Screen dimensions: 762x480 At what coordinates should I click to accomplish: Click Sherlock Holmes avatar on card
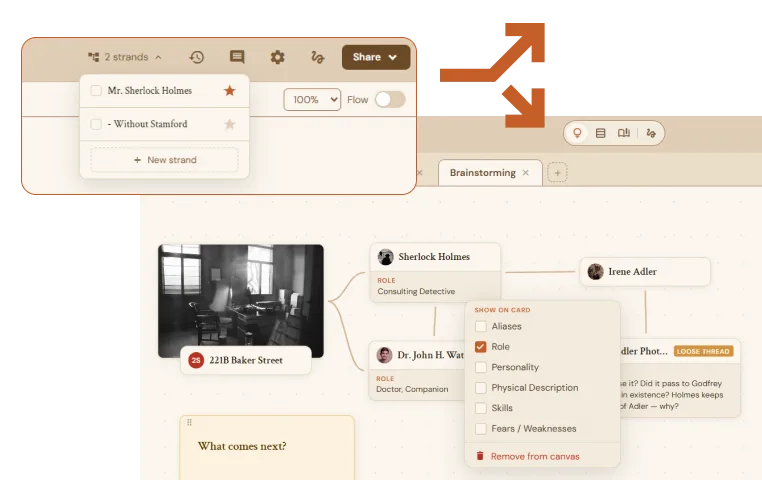(385, 257)
